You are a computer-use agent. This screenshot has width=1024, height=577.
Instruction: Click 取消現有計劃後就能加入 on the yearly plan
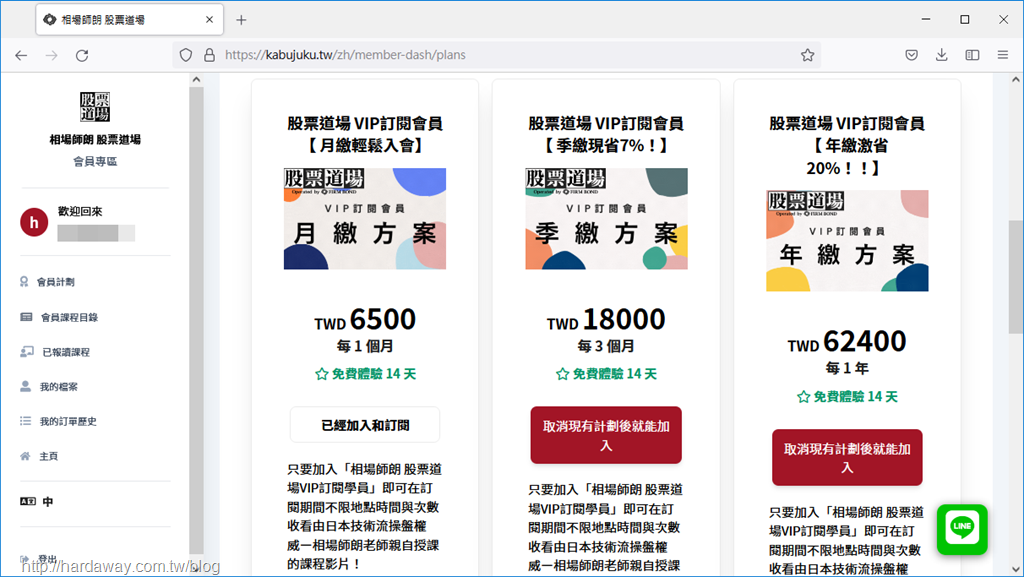pyautogui.click(x=847, y=458)
